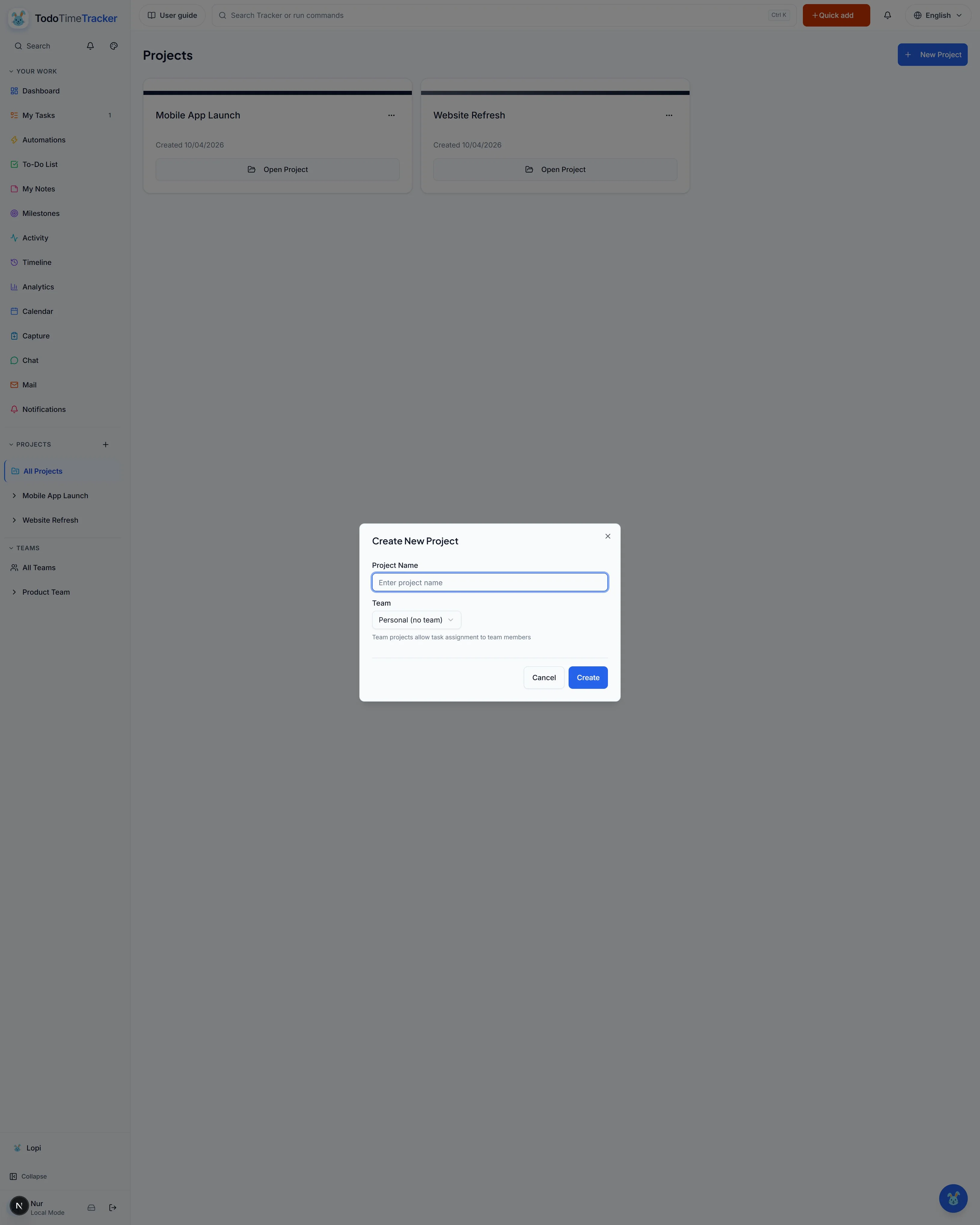Collapse the YOUR WORK section
The height and width of the screenshot is (1225, 980).
tap(33, 71)
